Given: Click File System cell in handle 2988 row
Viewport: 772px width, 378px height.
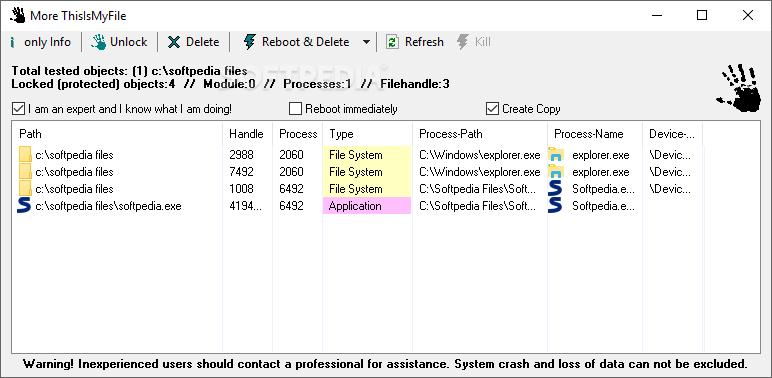Looking at the screenshot, I should [367, 155].
